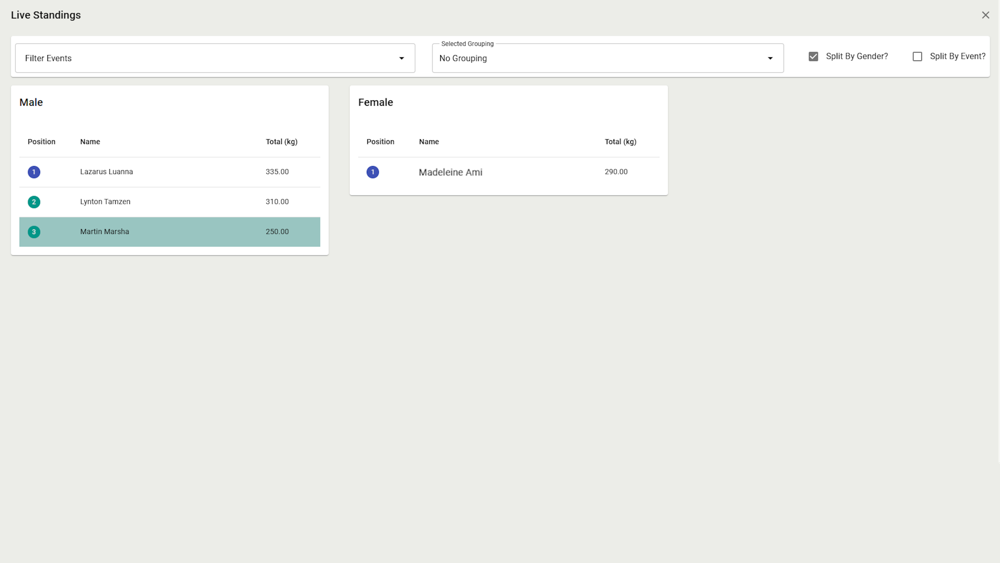The height and width of the screenshot is (563, 1000).
Task: Click position 1 badge for Madeleine Ami
Action: pyautogui.click(x=372, y=172)
